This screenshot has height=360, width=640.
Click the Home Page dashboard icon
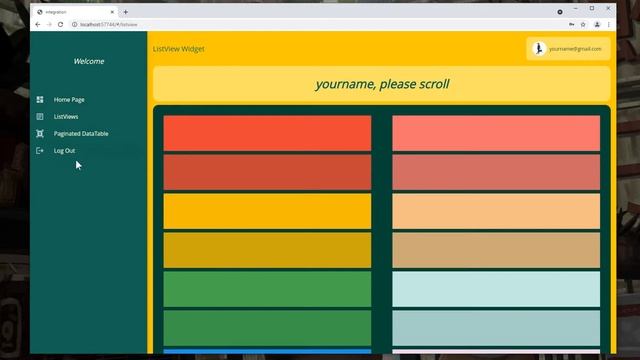40,100
